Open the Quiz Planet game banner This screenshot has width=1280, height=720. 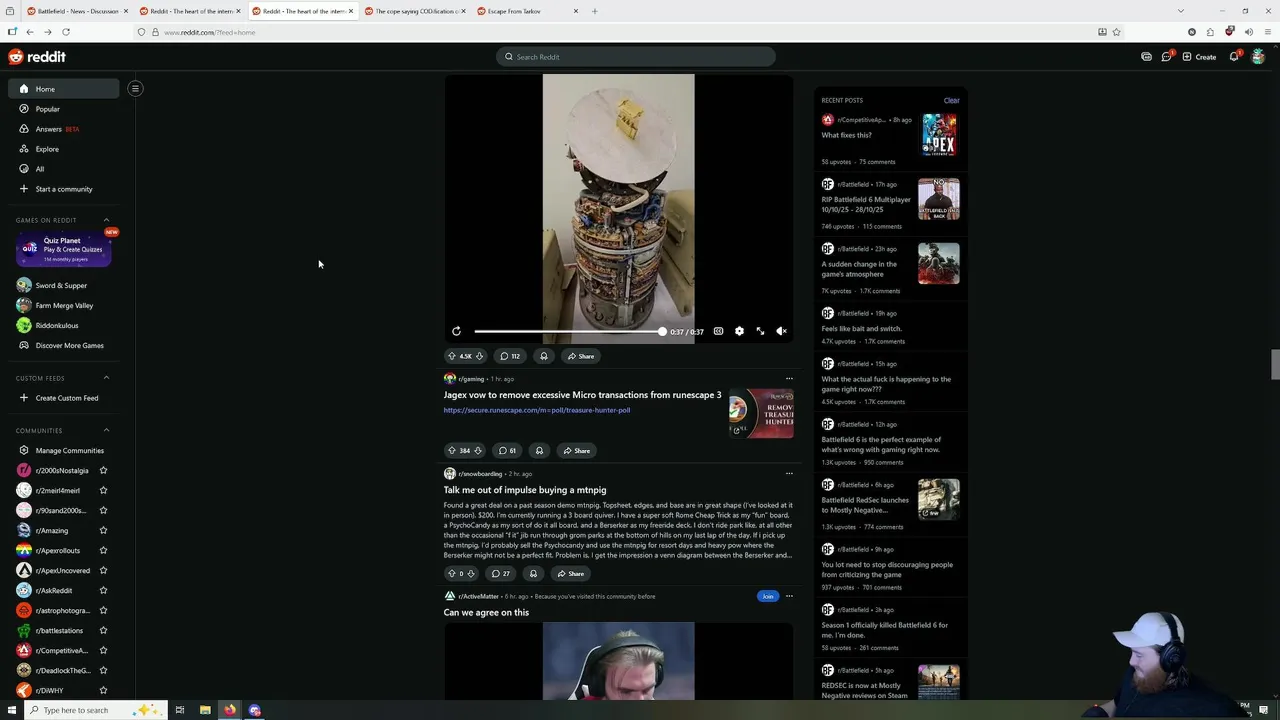tap(63, 250)
